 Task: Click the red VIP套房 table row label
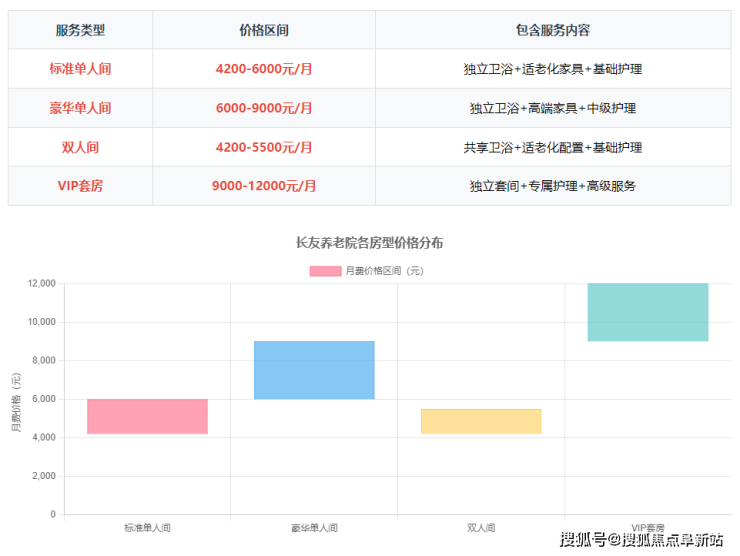[x=80, y=185]
